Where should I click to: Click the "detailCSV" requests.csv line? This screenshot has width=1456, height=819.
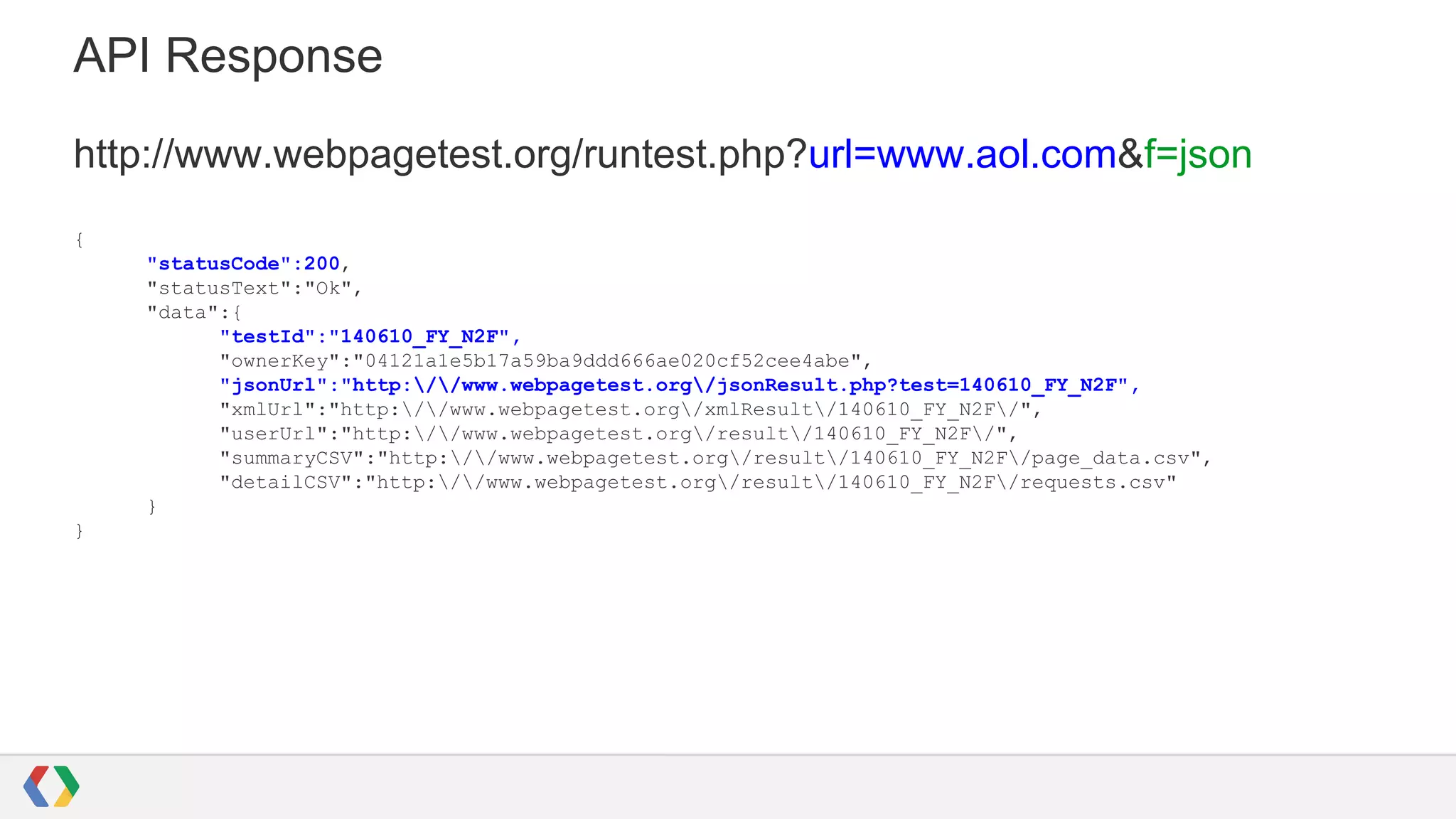click(697, 481)
